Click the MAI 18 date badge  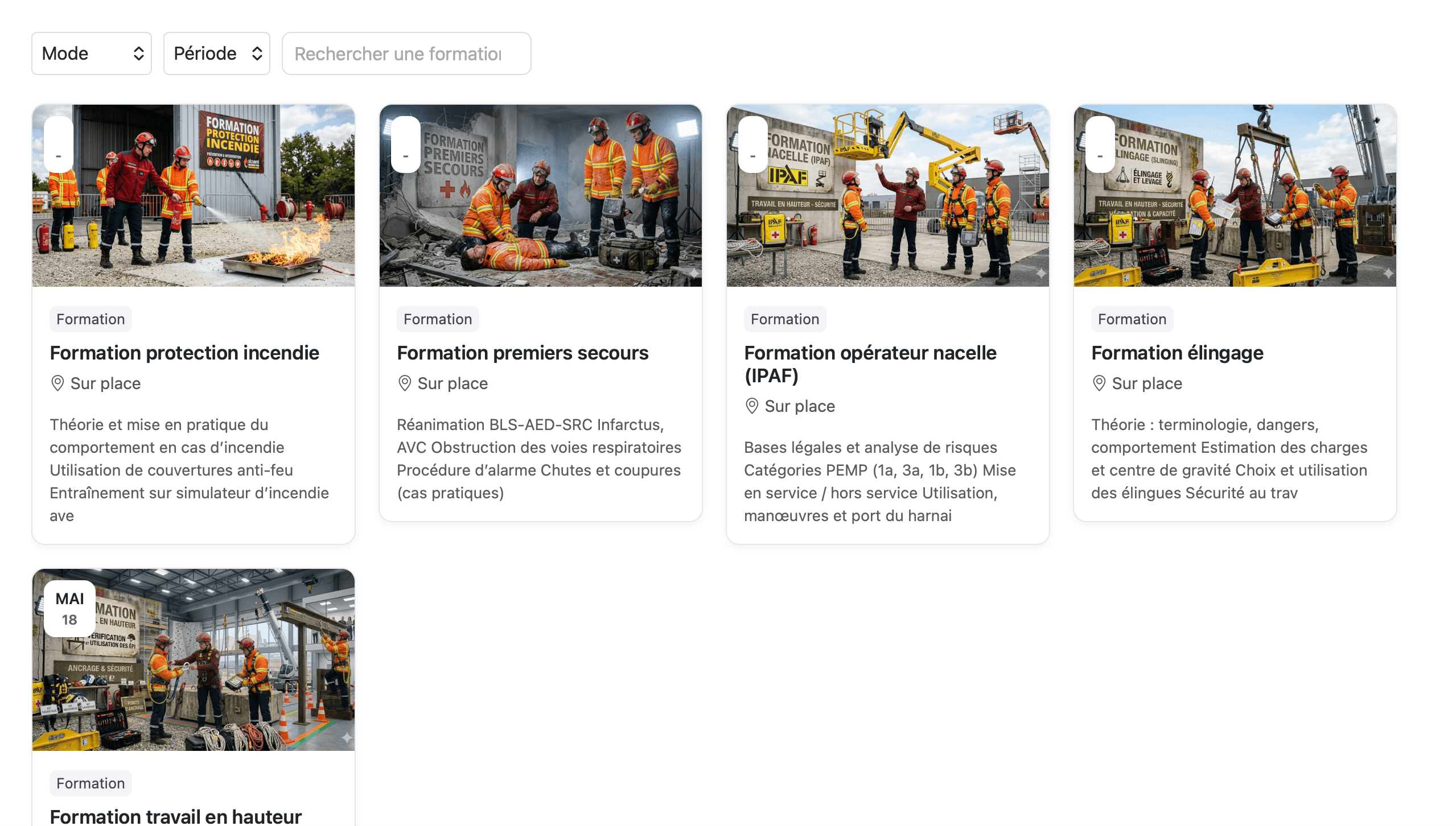[69, 608]
